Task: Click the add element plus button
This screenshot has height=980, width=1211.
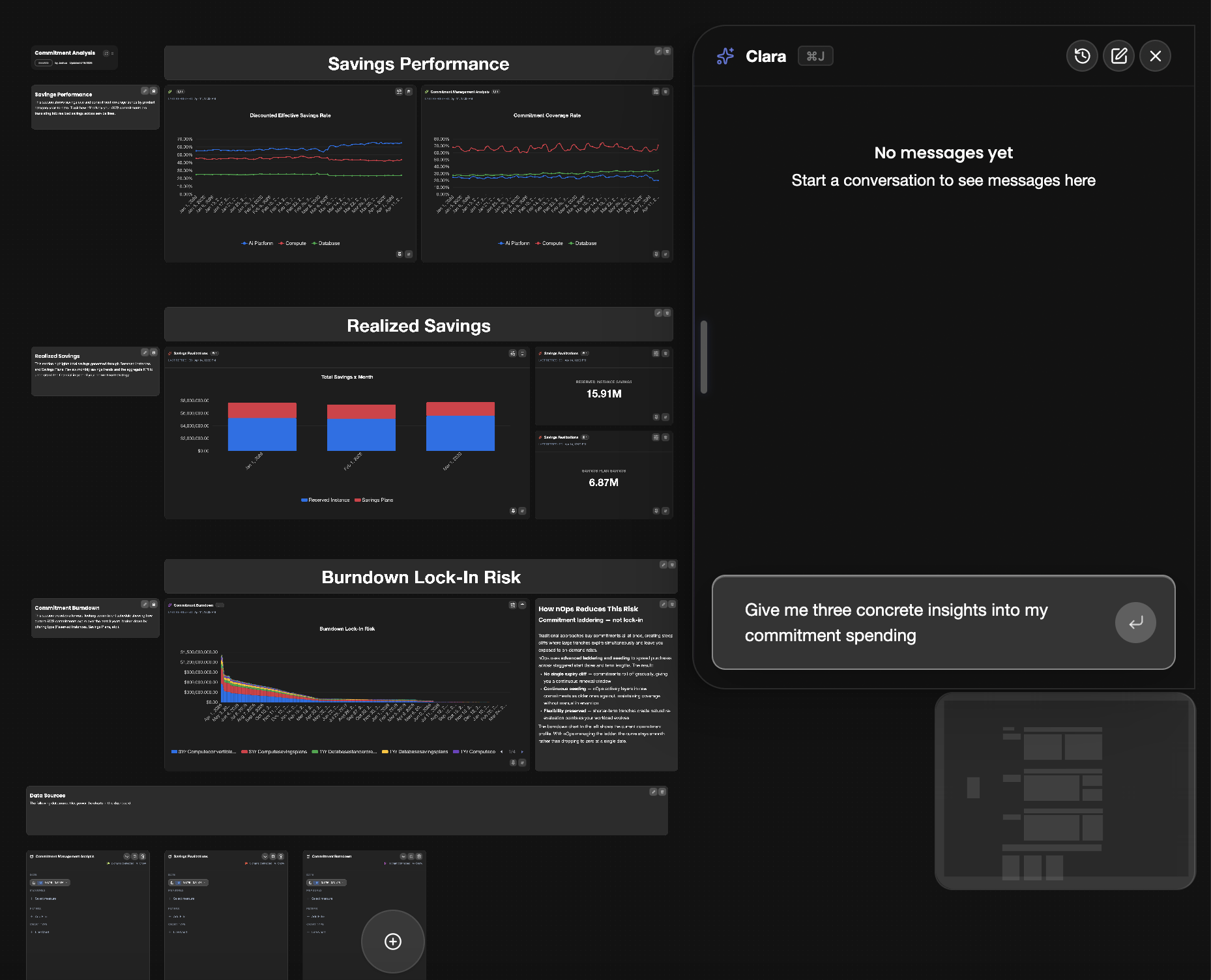Action: (393, 941)
